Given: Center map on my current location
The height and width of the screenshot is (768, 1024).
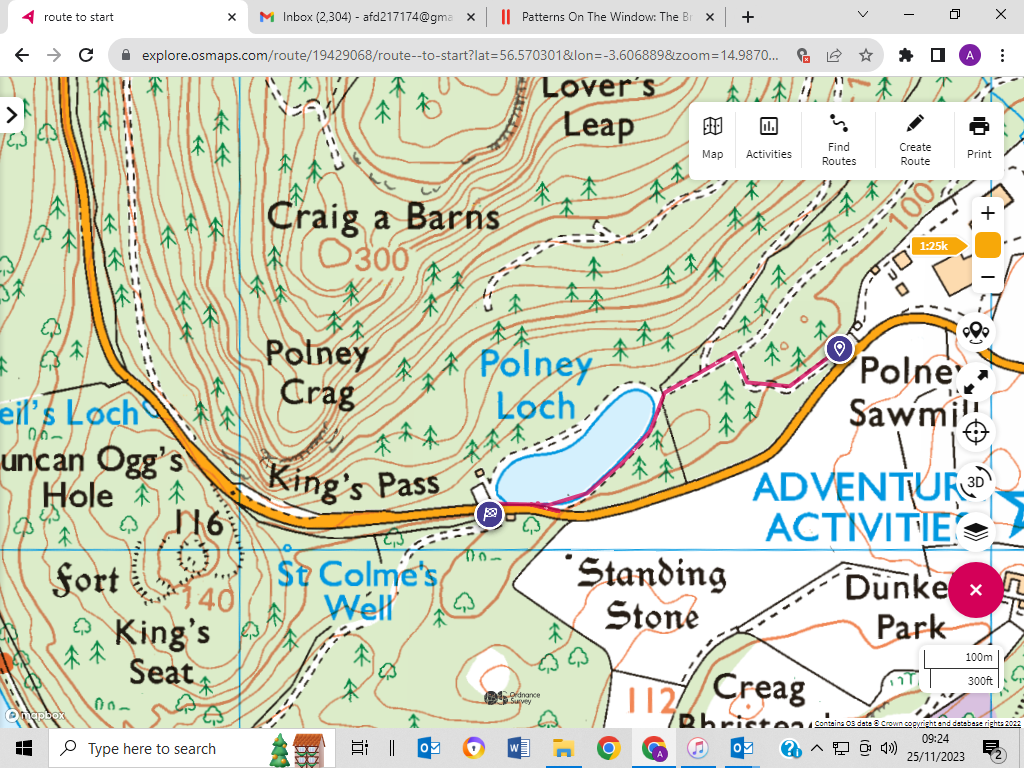Looking at the screenshot, I should 976,432.
